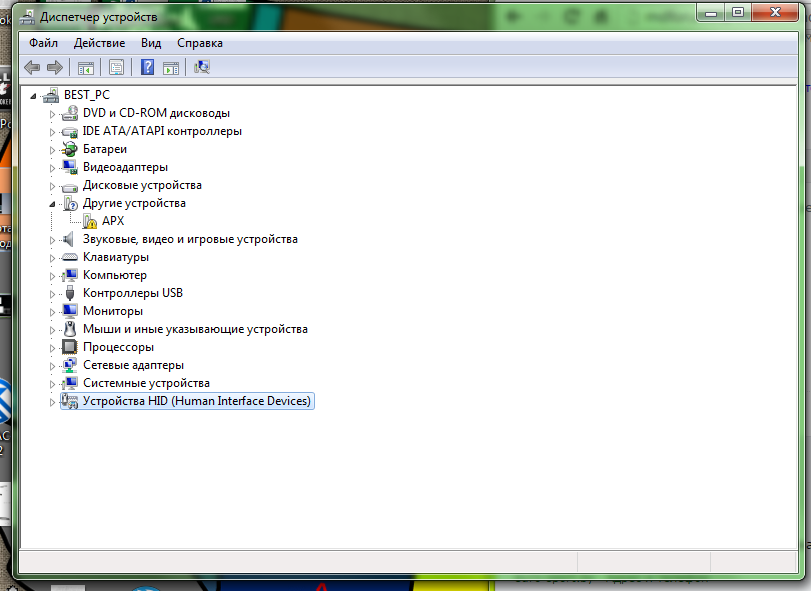Click the DVD and CD-ROM drives icon
The height and width of the screenshot is (591, 811).
[70, 113]
